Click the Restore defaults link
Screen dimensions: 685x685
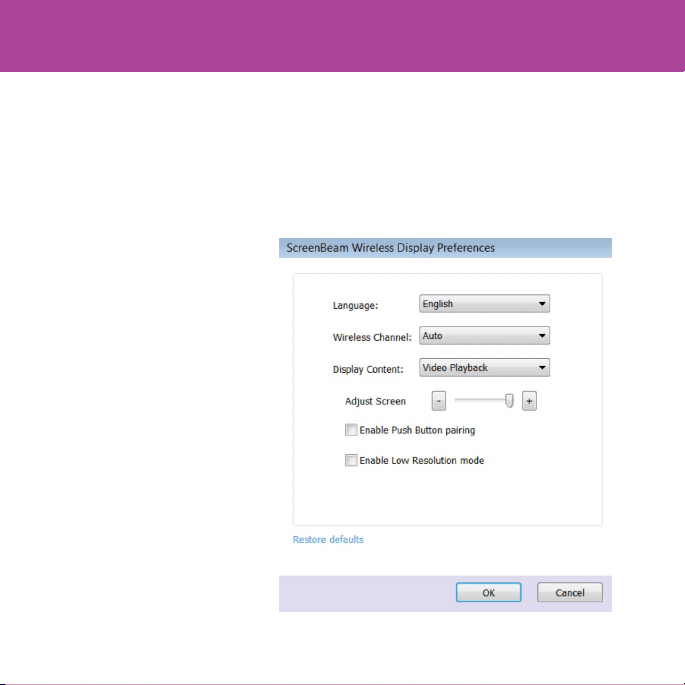coord(328,540)
